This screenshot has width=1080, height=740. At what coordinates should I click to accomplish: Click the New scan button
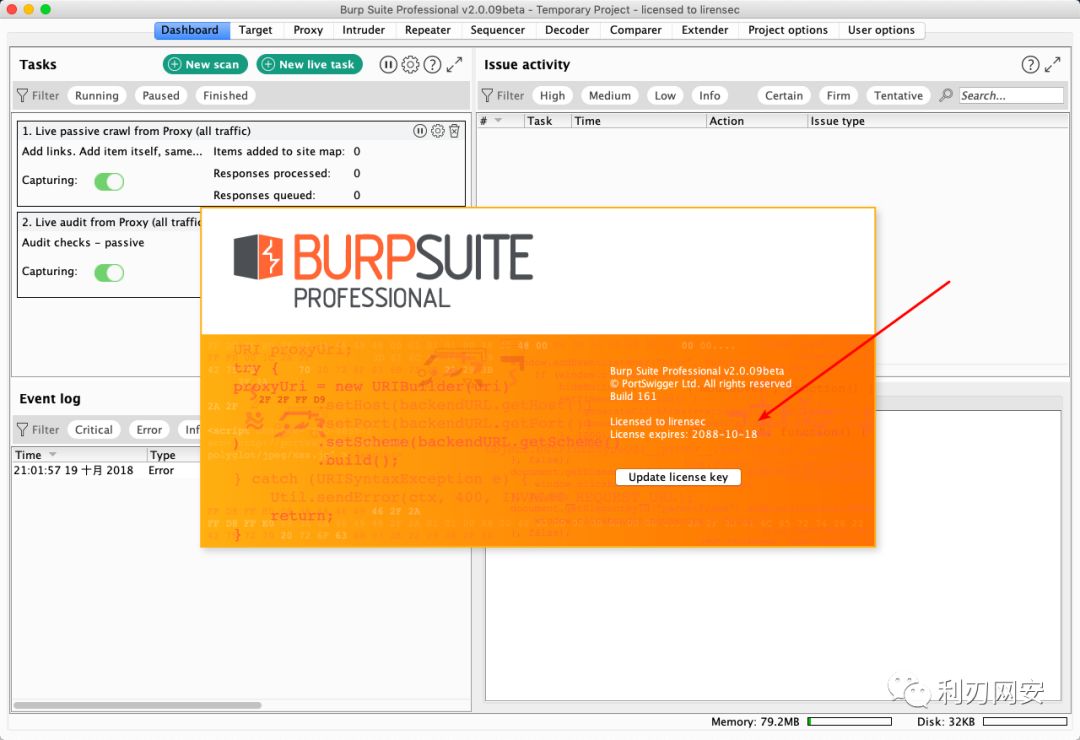[205, 65]
